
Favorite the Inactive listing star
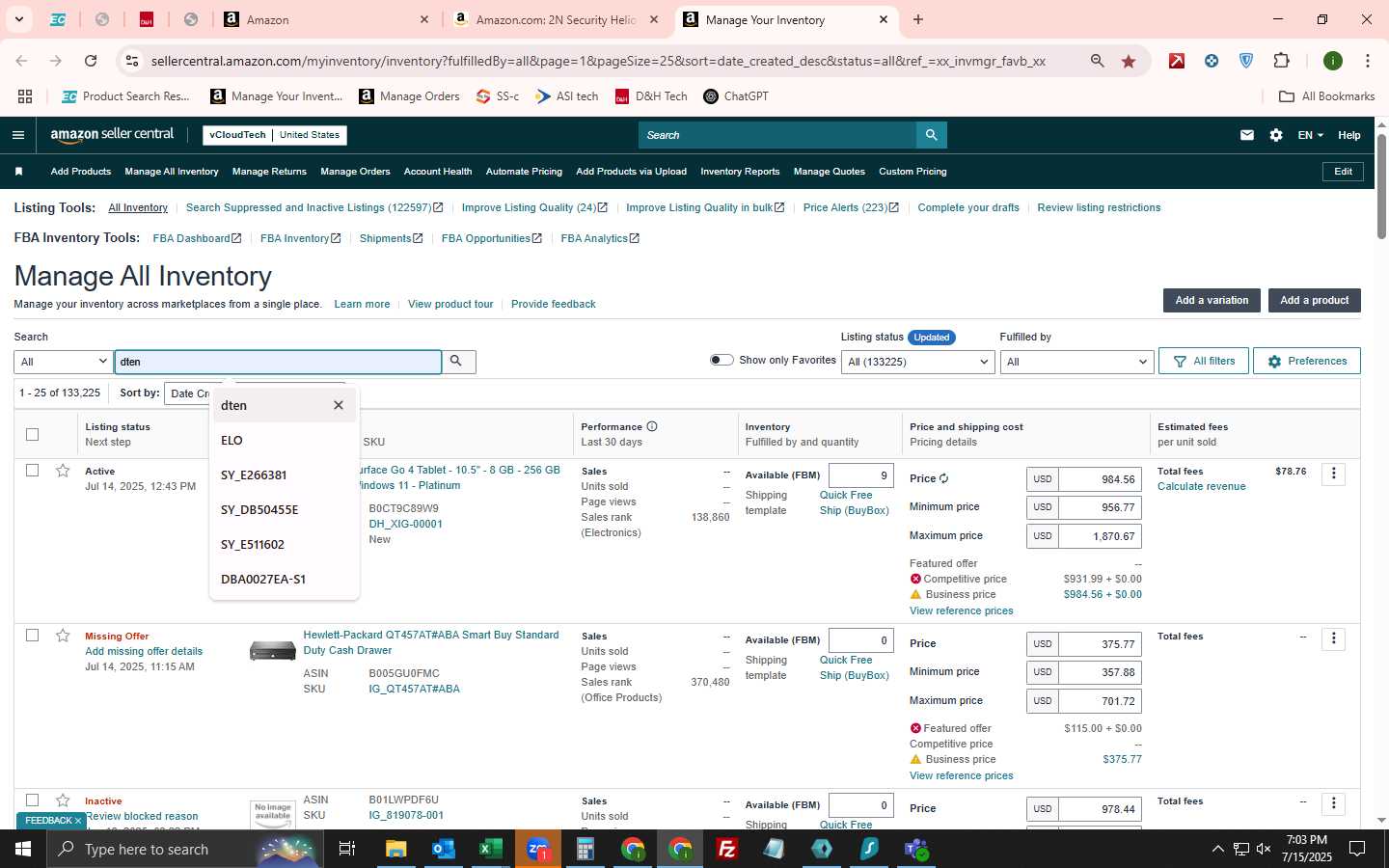tap(63, 800)
